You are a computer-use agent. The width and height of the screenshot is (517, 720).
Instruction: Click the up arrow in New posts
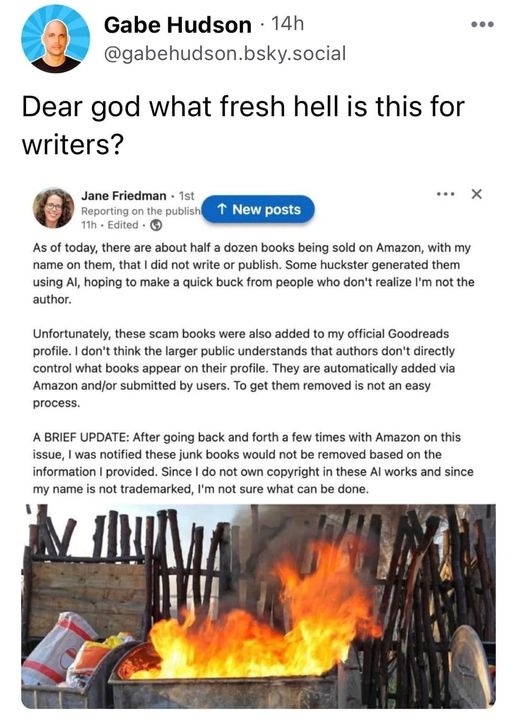coord(222,209)
